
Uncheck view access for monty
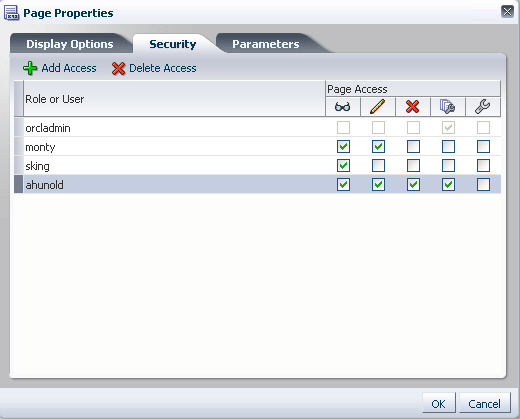point(343,146)
